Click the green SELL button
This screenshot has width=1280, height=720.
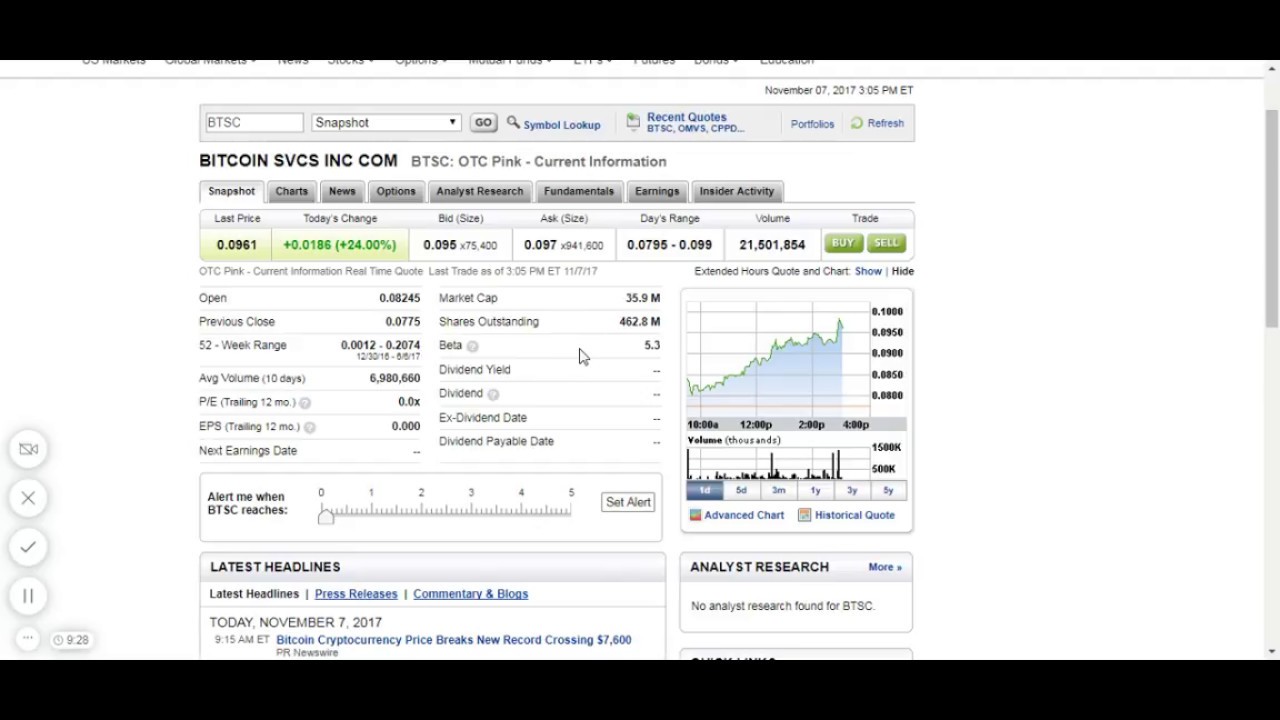pyautogui.click(x=886, y=243)
